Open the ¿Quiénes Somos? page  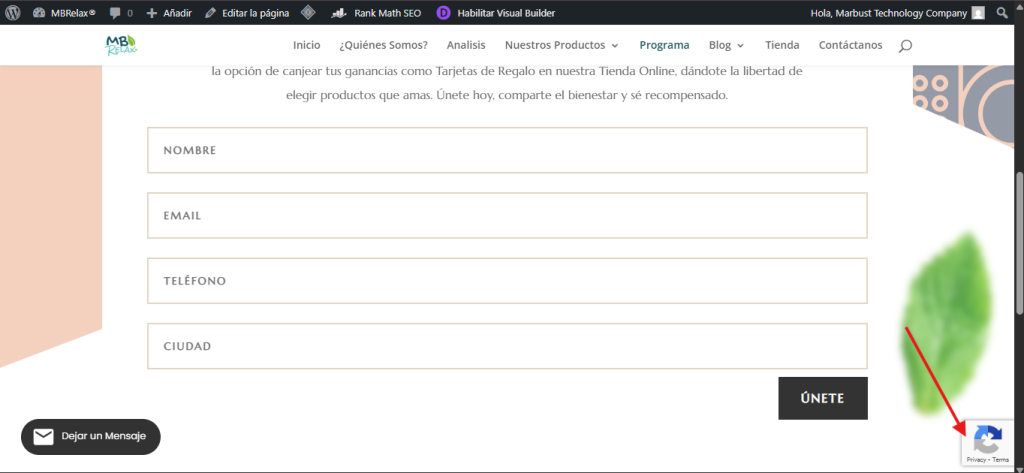pos(383,45)
